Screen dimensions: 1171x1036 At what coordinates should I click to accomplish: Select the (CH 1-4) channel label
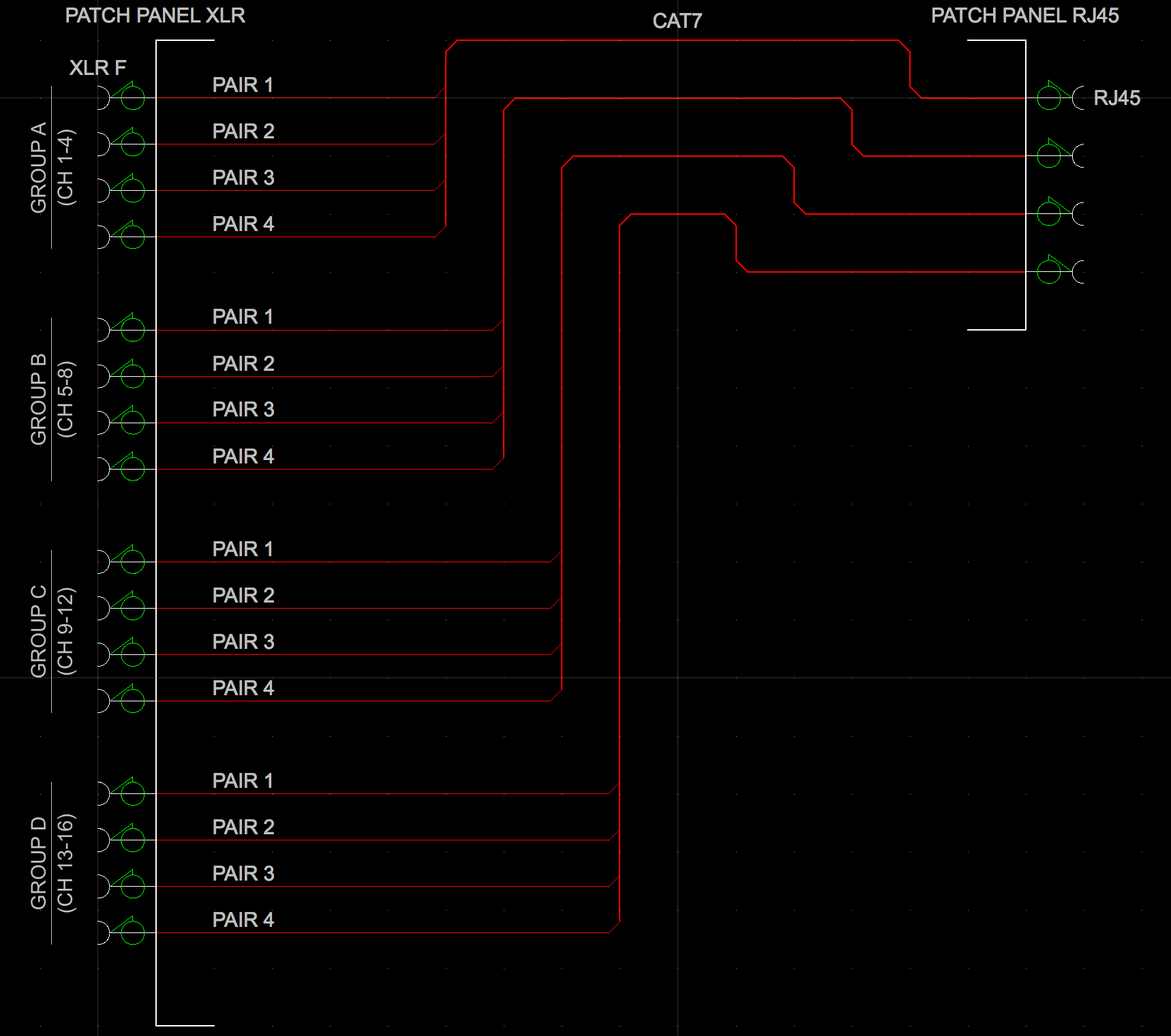click(x=65, y=168)
